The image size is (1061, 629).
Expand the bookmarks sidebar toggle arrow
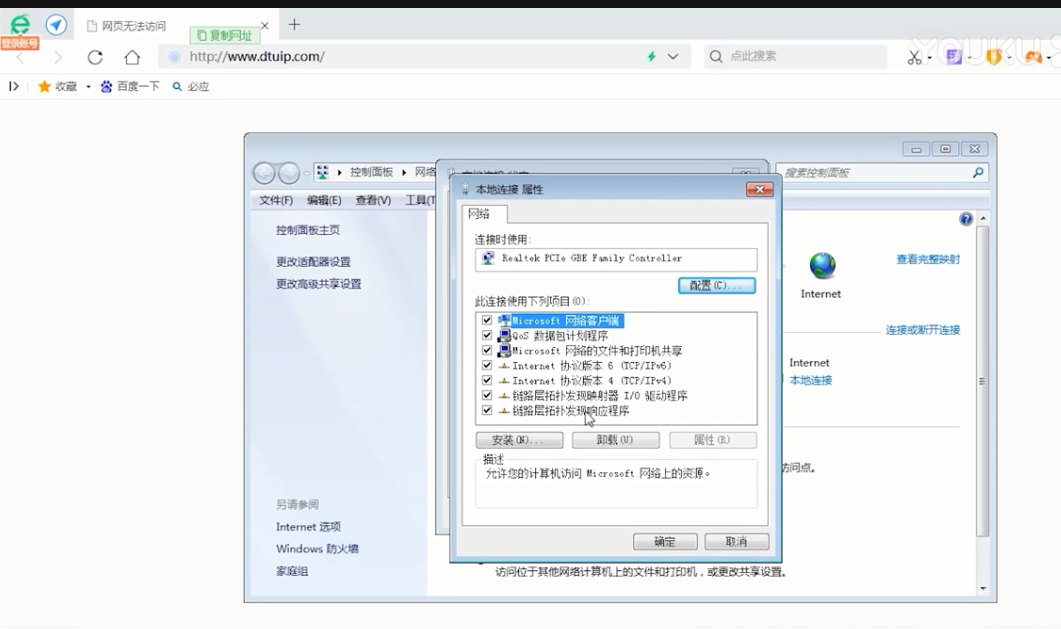(x=14, y=87)
